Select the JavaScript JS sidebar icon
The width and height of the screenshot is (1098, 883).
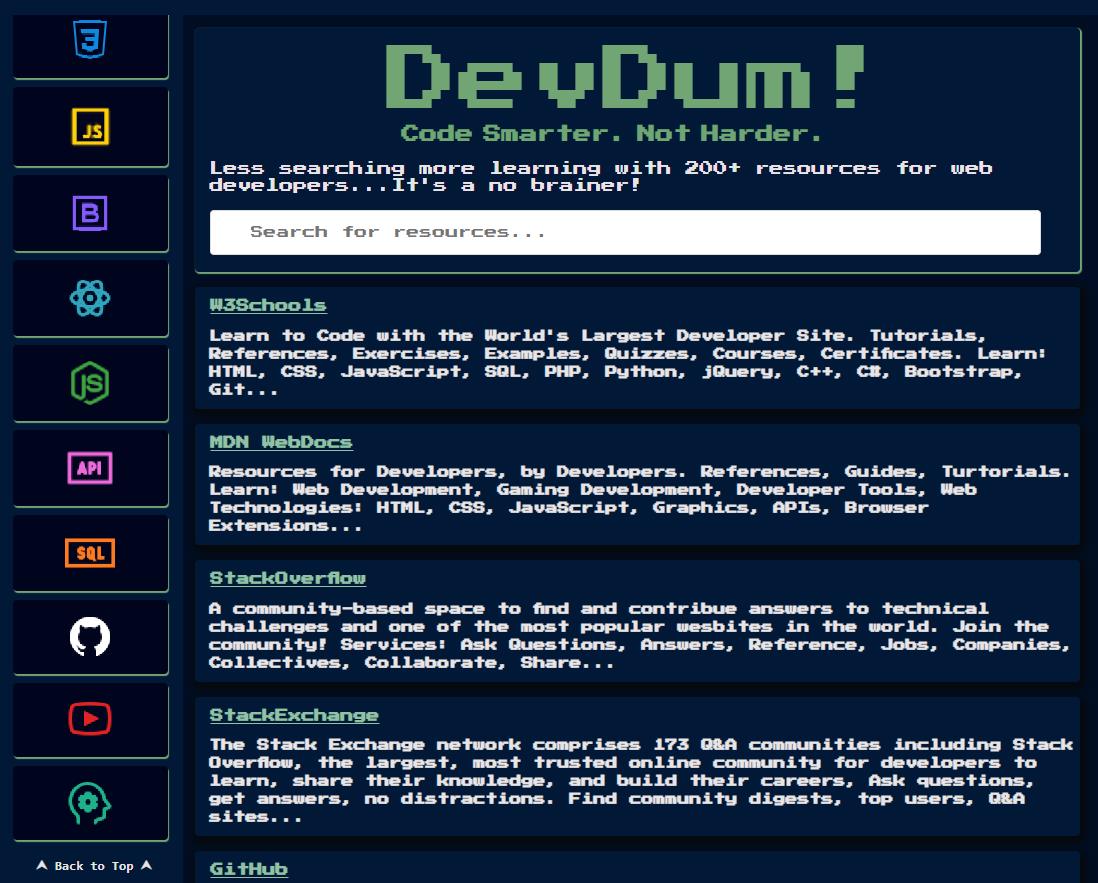click(x=90, y=127)
